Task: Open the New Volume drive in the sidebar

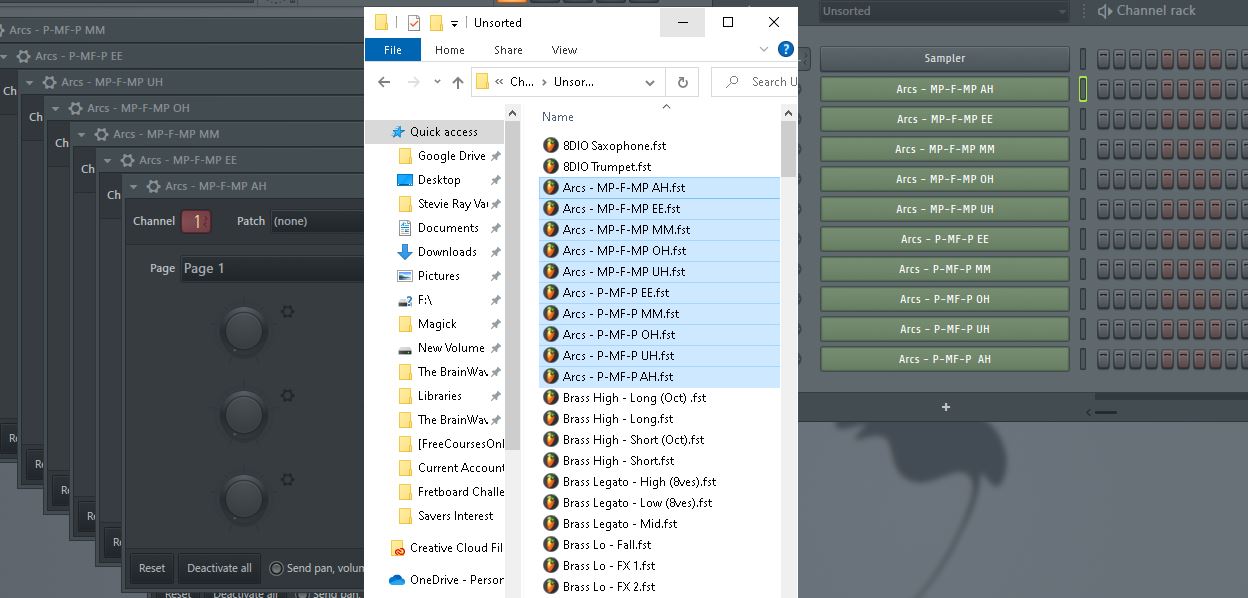Action: (450, 348)
